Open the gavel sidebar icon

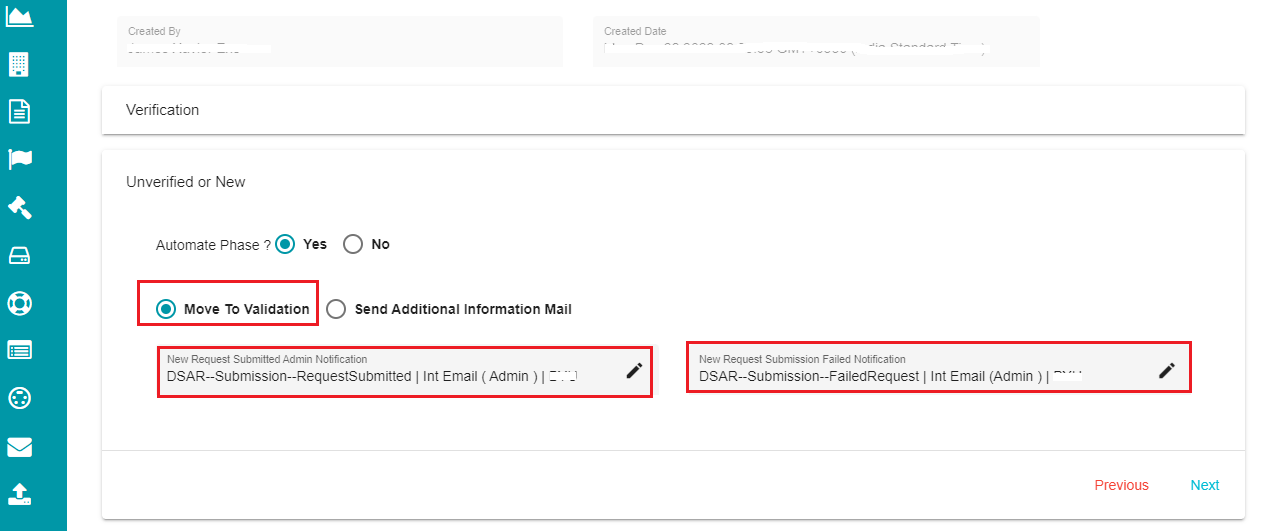20,207
